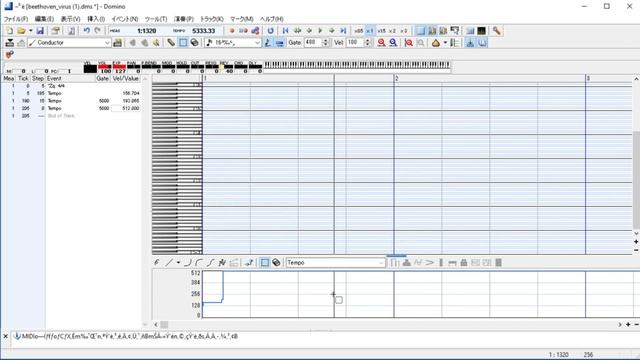This screenshot has width=640, height=360.
Task: Close the MIDI message bar with X
Action: pos(6,336)
